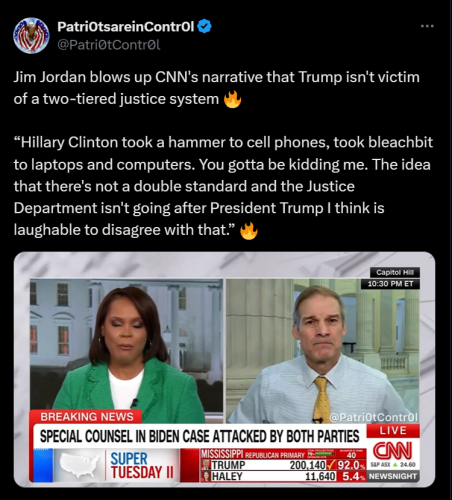Click the 10:30 PM ET time label
Viewport: 452px width, 500px height.
coord(390,284)
